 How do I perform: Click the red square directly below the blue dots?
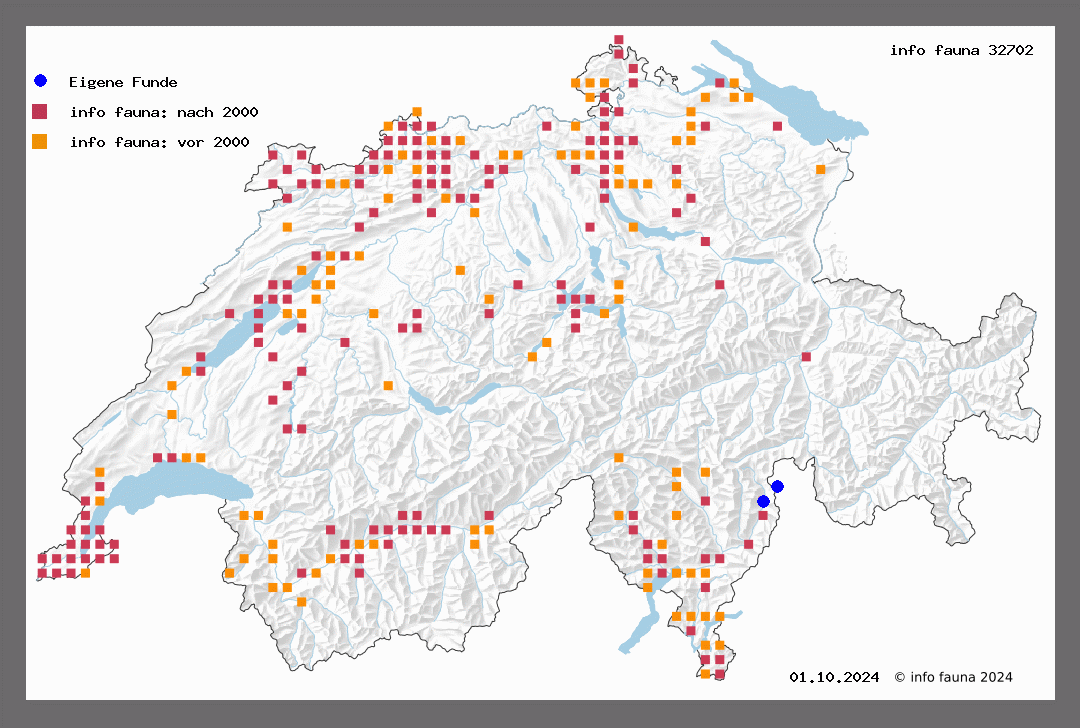763,515
